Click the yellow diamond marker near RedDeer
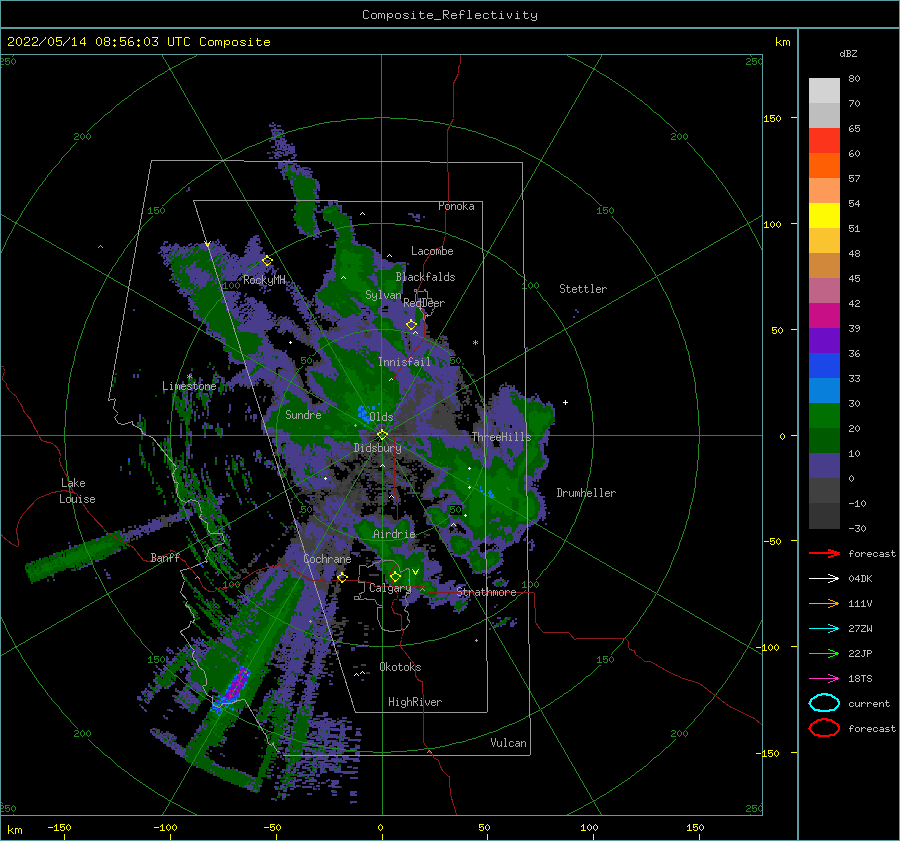 point(411,325)
